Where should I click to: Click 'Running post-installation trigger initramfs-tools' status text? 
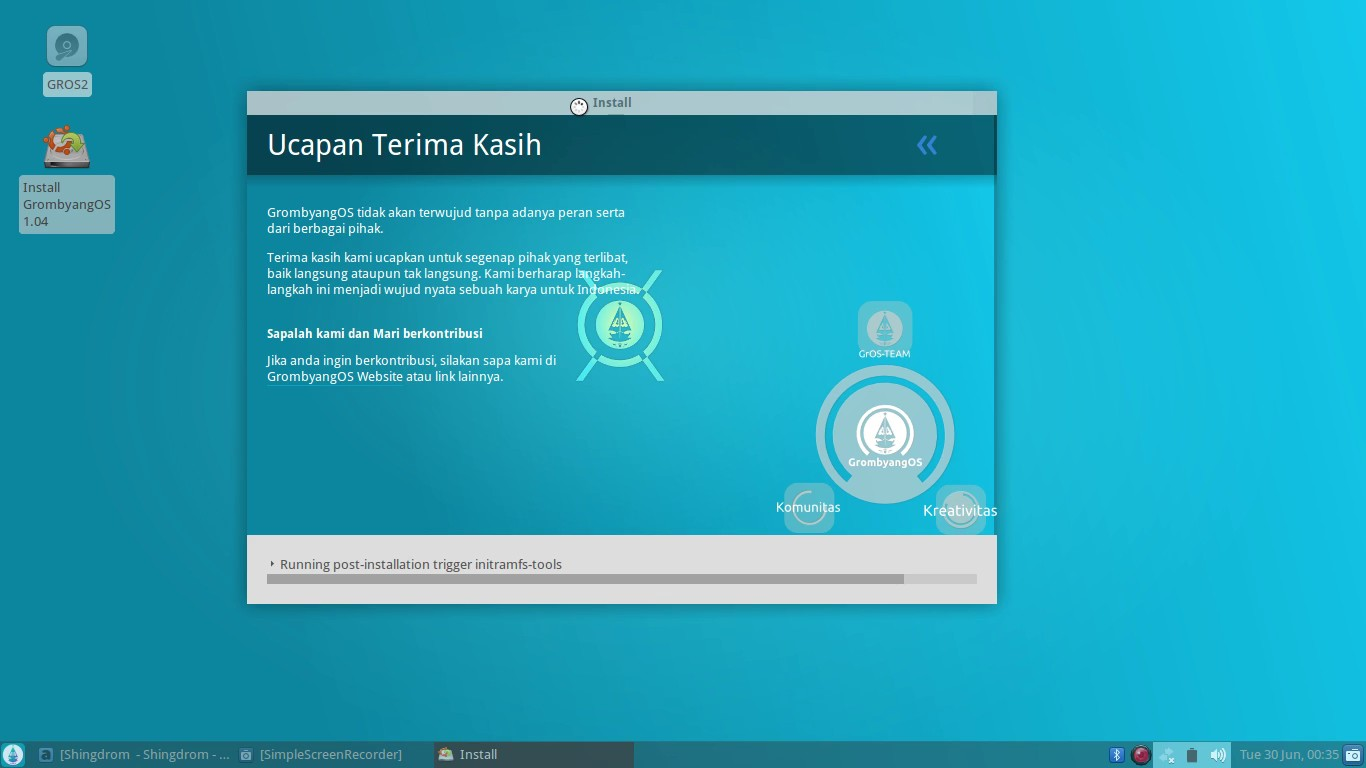coord(421,564)
